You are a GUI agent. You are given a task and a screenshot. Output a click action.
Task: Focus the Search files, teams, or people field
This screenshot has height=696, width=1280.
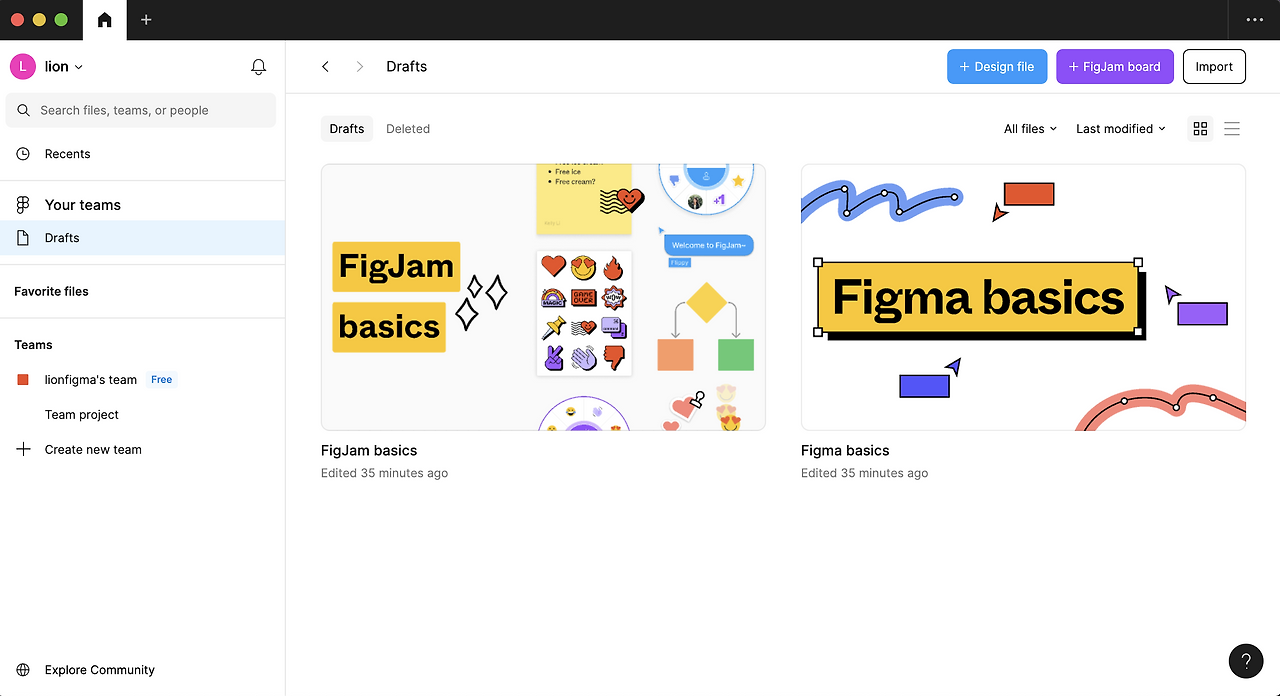pyautogui.click(x=141, y=110)
